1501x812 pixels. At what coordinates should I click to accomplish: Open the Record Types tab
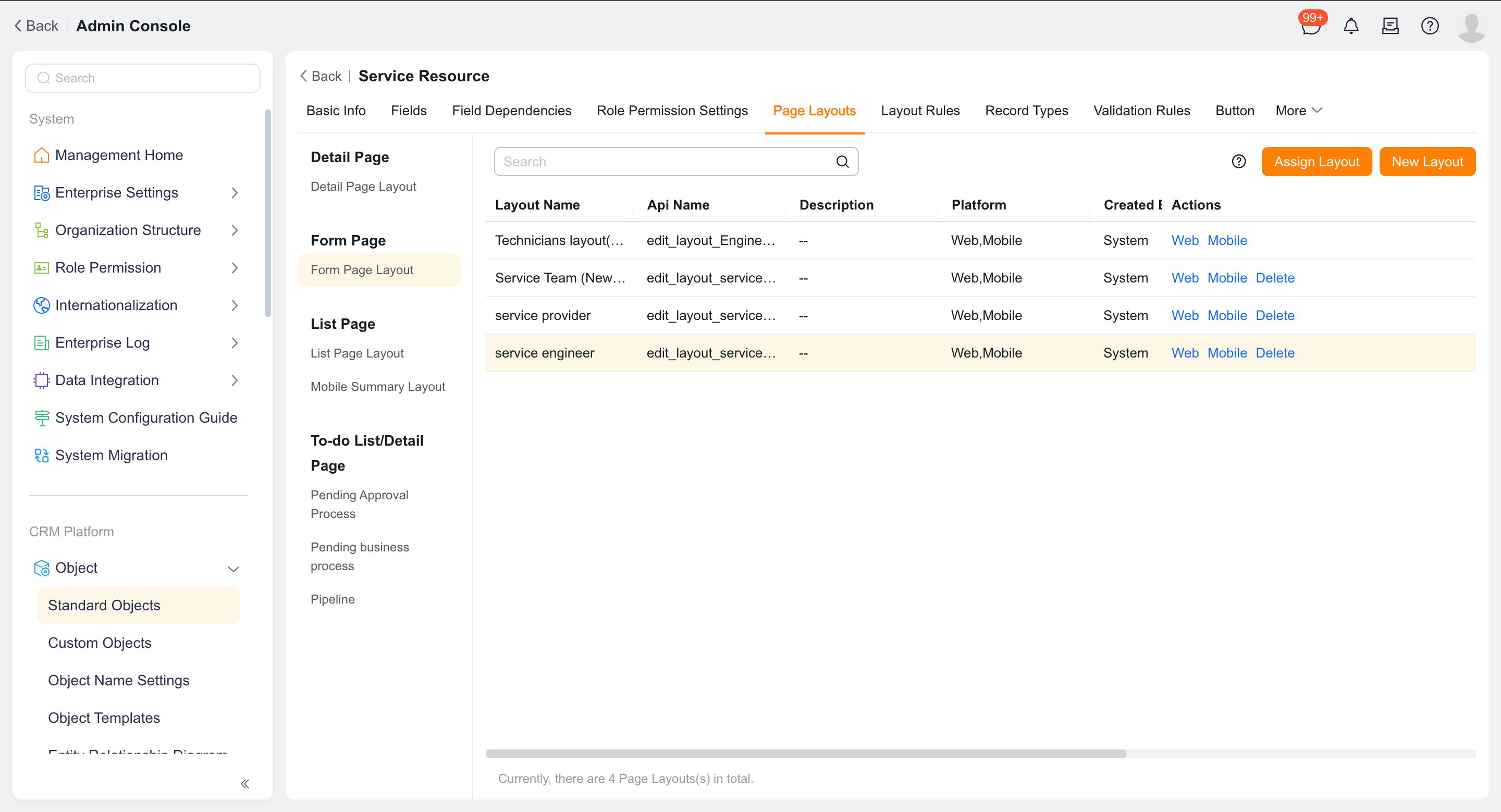[x=1026, y=110]
